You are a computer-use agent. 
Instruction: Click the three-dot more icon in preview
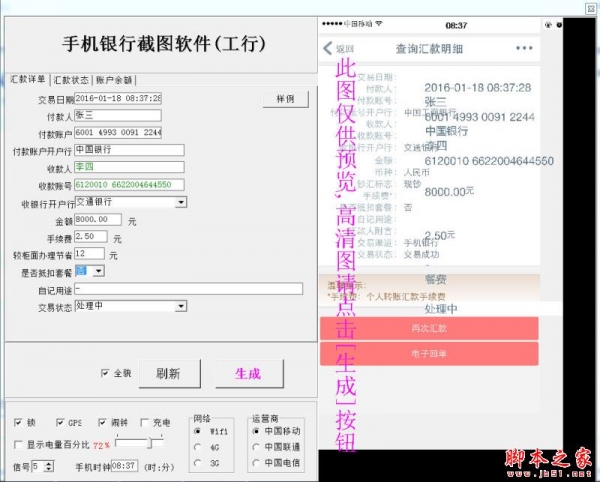524,48
